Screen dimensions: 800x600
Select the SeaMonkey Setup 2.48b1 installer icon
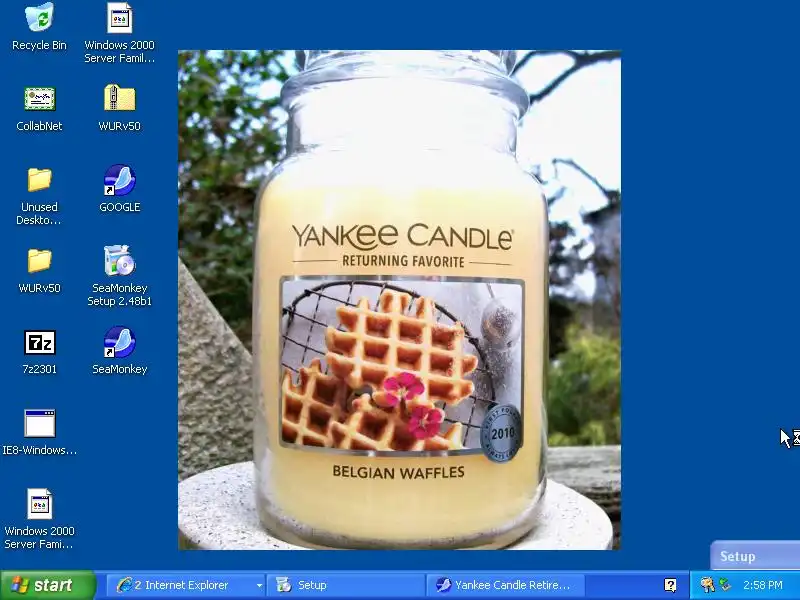tap(119, 261)
